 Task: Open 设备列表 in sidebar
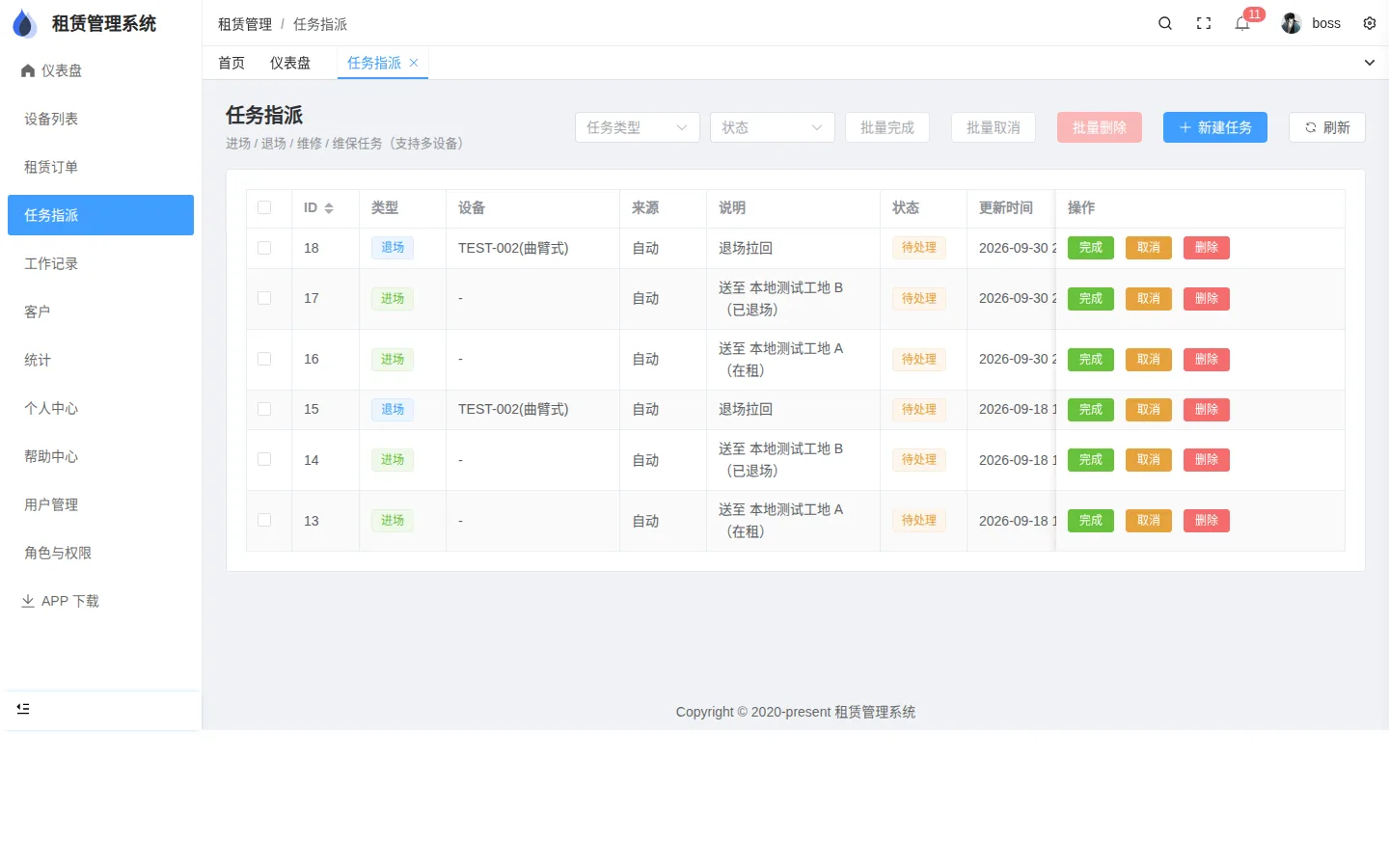[x=100, y=119]
